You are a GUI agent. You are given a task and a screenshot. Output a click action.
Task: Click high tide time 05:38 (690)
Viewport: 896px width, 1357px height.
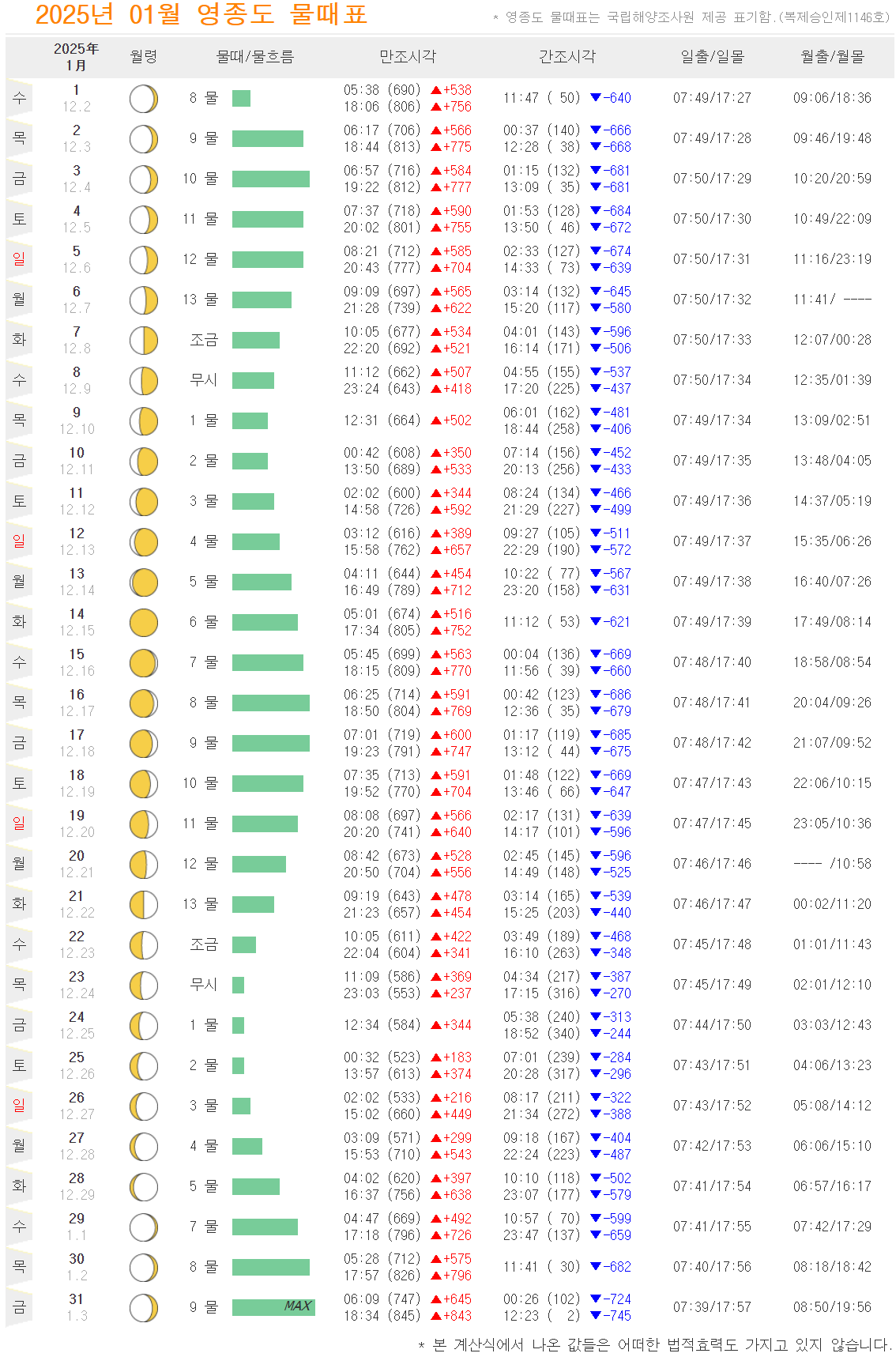pos(382,90)
